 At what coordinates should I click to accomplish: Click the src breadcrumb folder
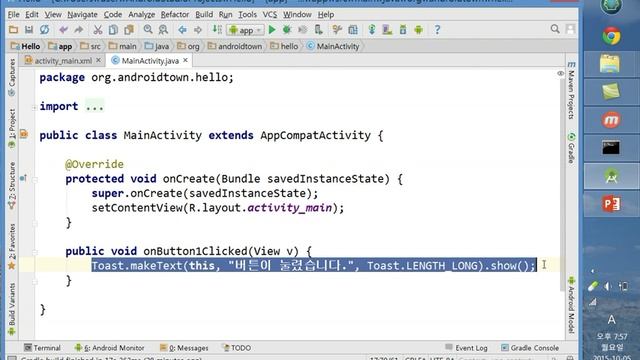tap(91, 46)
